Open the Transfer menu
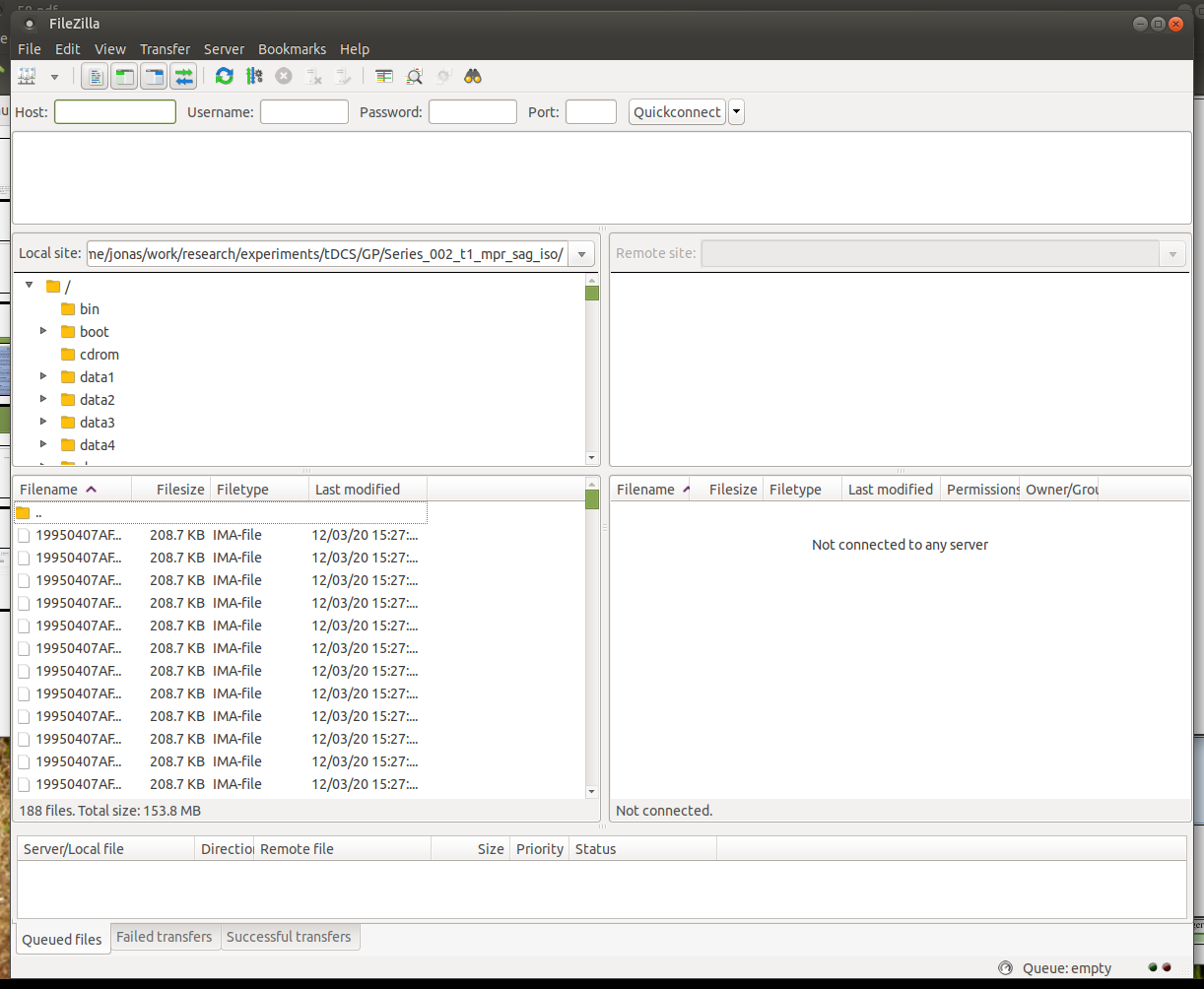The width and height of the screenshot is (1204, 989). 165,49
